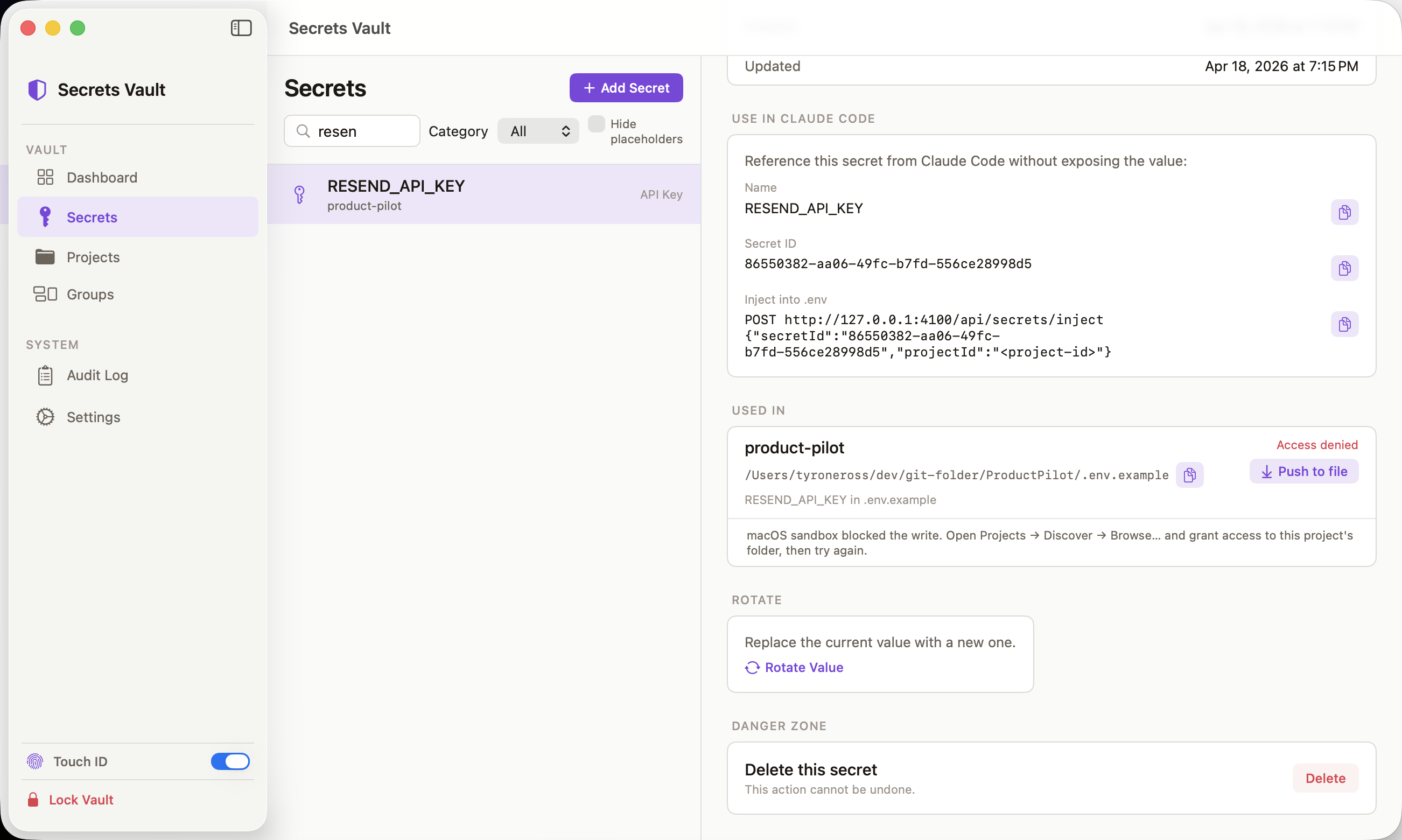The image size is (1402, 840).
Task: Toggle the sidebar panel icon
Action: [x=241, y=28]
